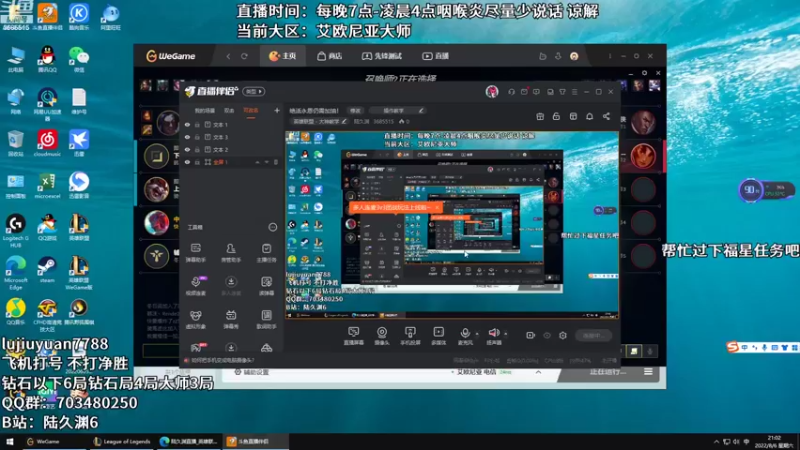Screen dimensions: 800x450
Task: Open the League of Legends taskbar item
Action: pyautogui.click(x=122, y=442)
